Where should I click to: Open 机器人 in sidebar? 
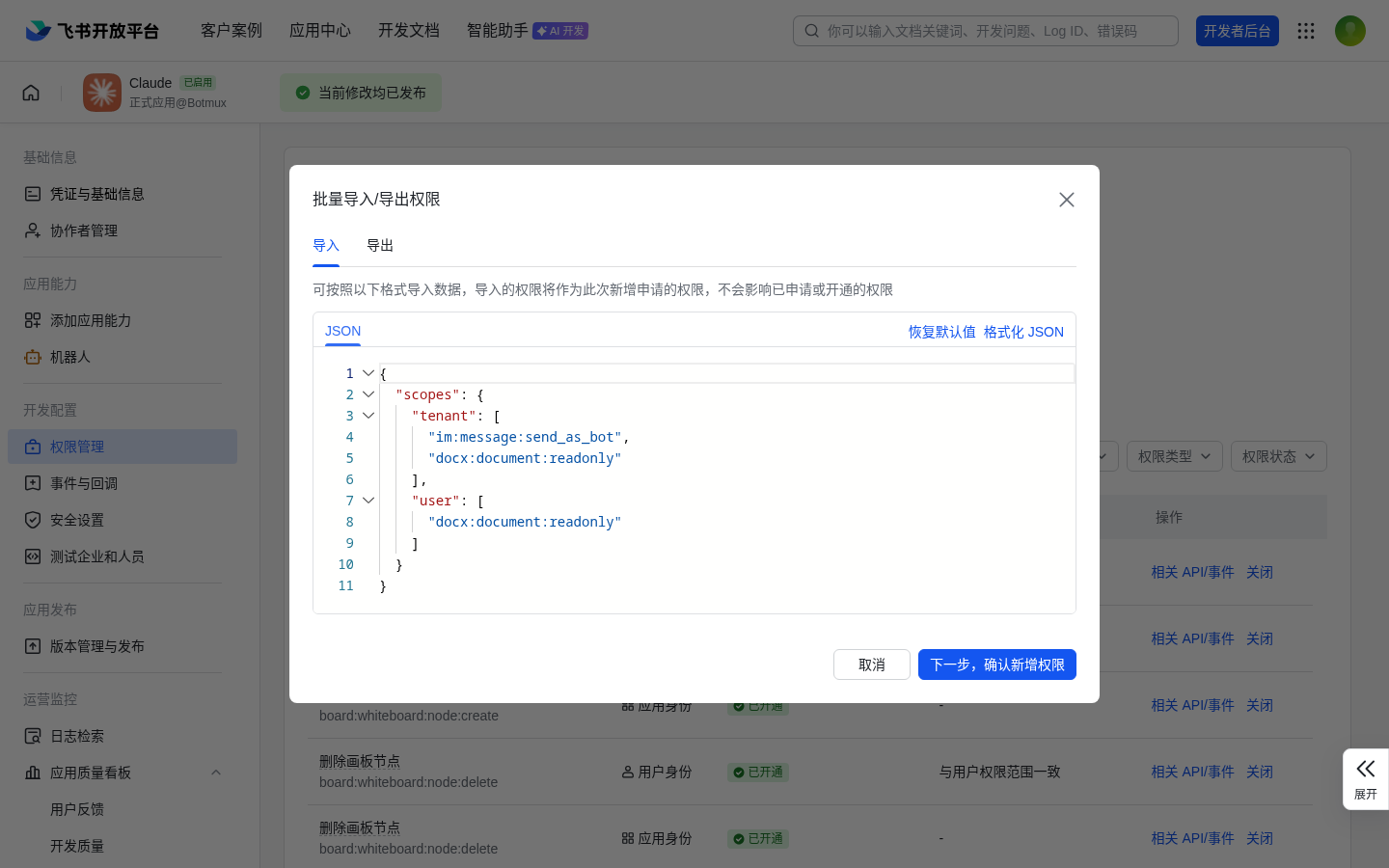pyautogui.click(x=123, y=357)
